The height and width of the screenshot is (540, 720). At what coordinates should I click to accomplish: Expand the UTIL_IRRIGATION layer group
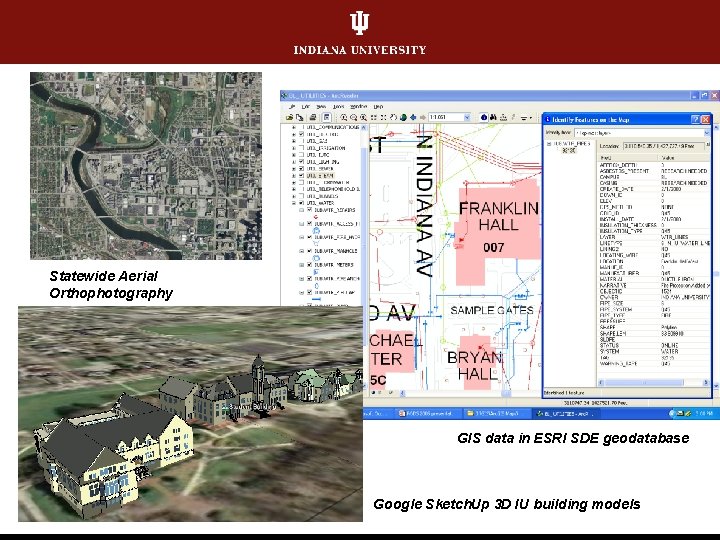[294, 148]
